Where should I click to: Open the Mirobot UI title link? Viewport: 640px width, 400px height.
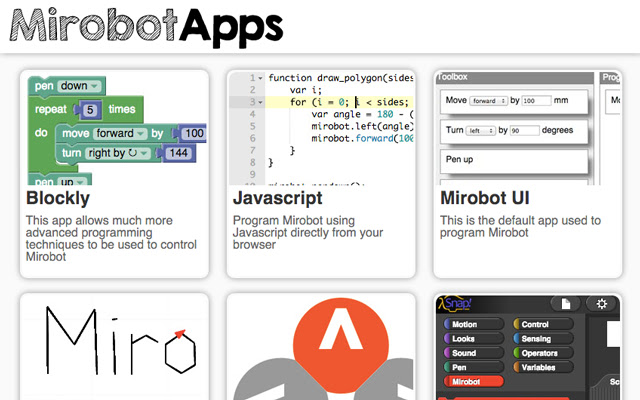484,198
